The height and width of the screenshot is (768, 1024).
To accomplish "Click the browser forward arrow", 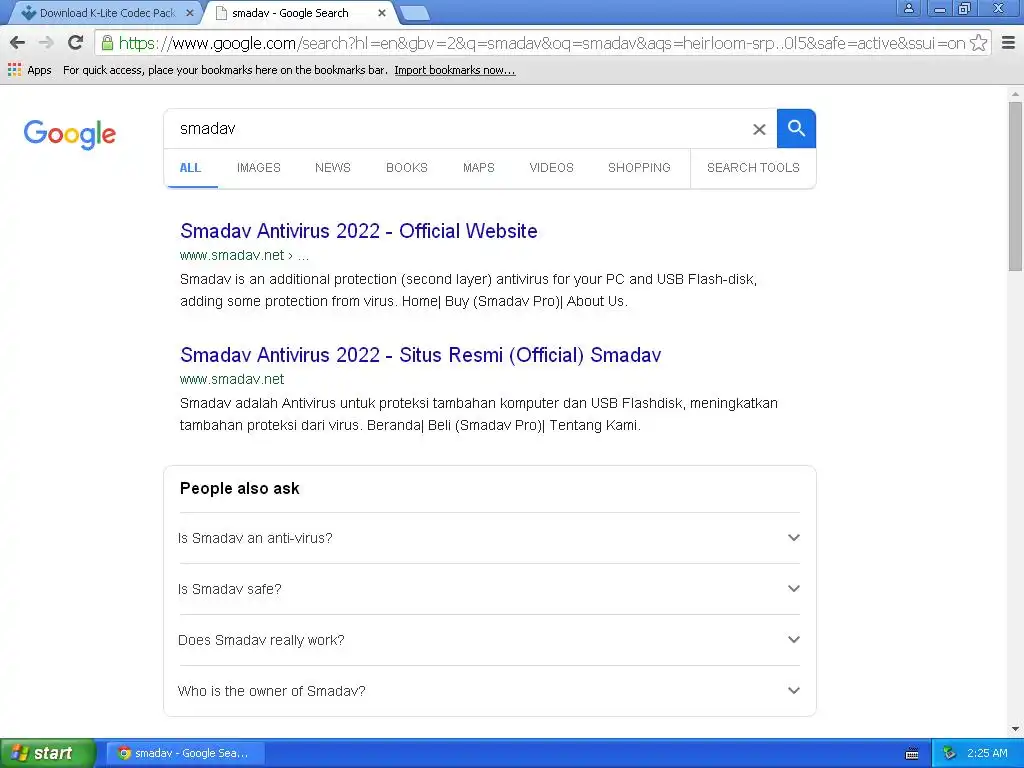I will (x=46, y=43).
